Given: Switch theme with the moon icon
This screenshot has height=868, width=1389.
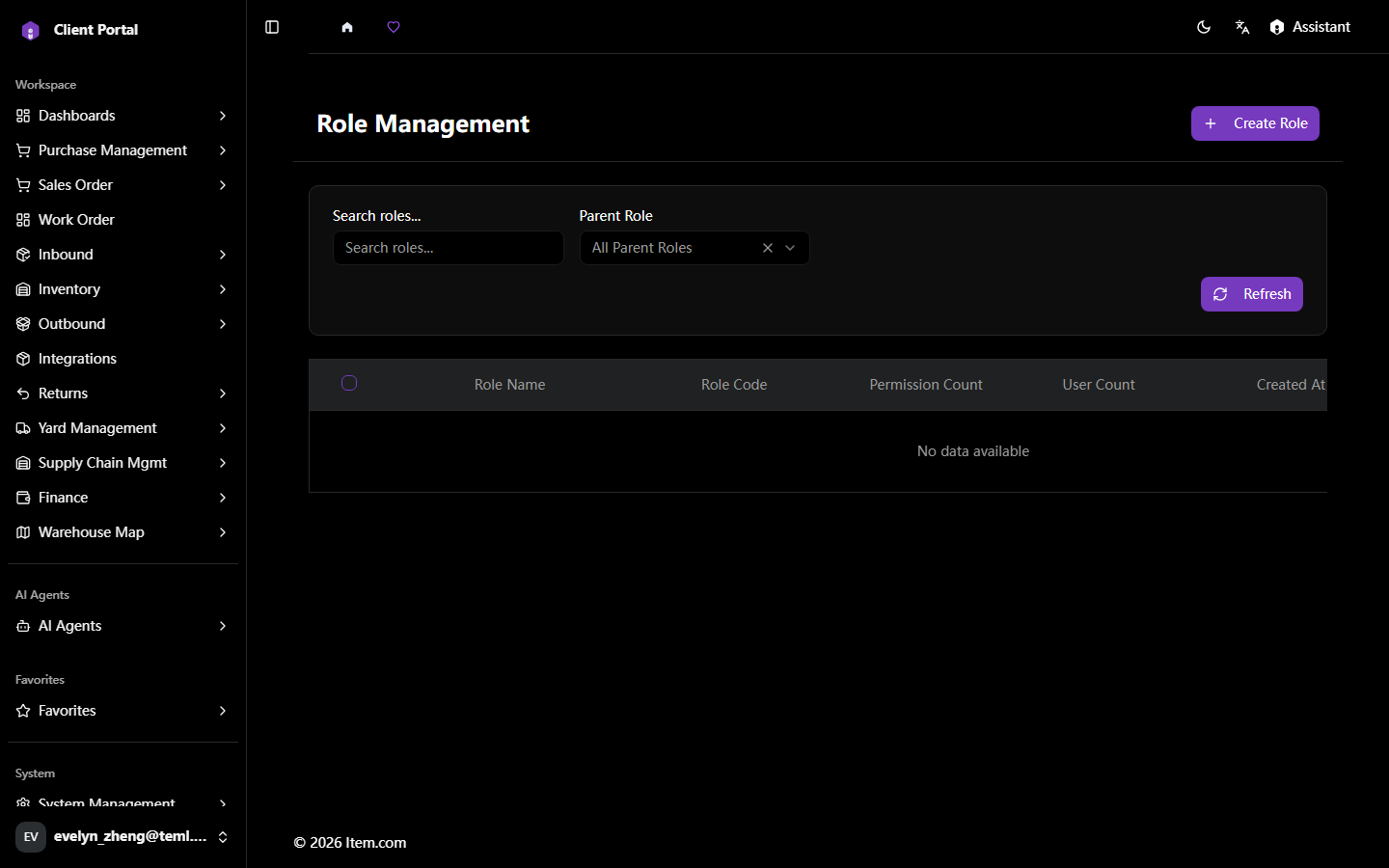Looking at the screenshot, I should [x=1204, y=27].
